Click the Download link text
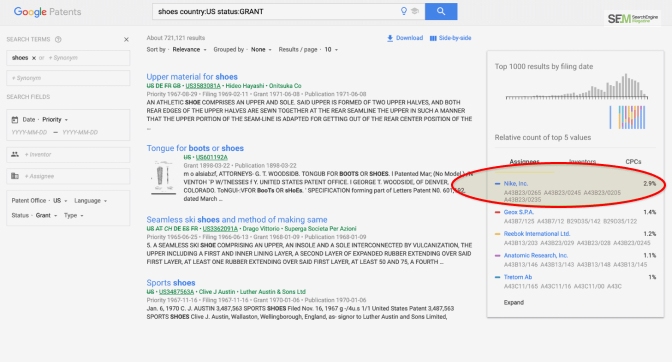Image resolution: width=672 pixels, height=362 pixels. pyautogui.click(x=409, y=38)
